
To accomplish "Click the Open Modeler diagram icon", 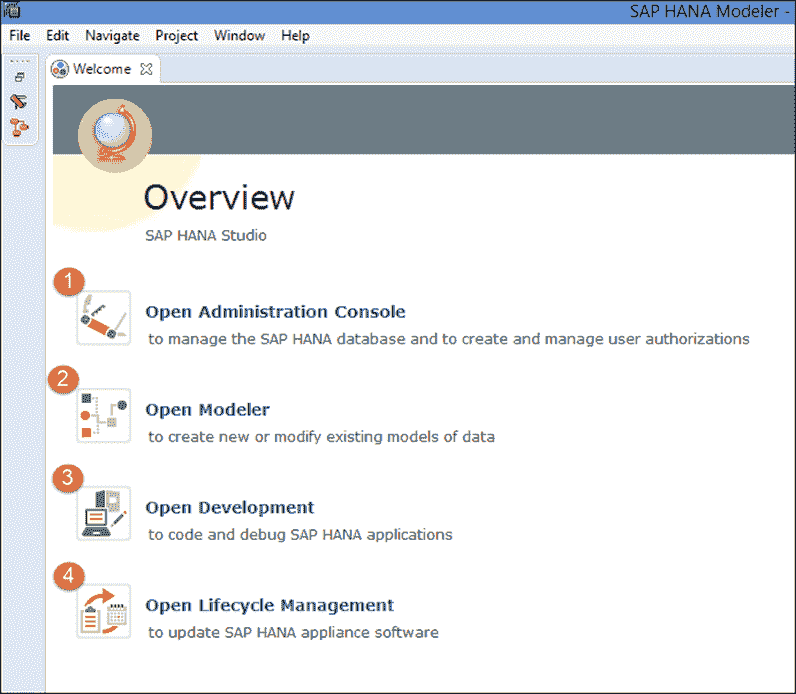I will pyautogui.click(x=104, y=416).
